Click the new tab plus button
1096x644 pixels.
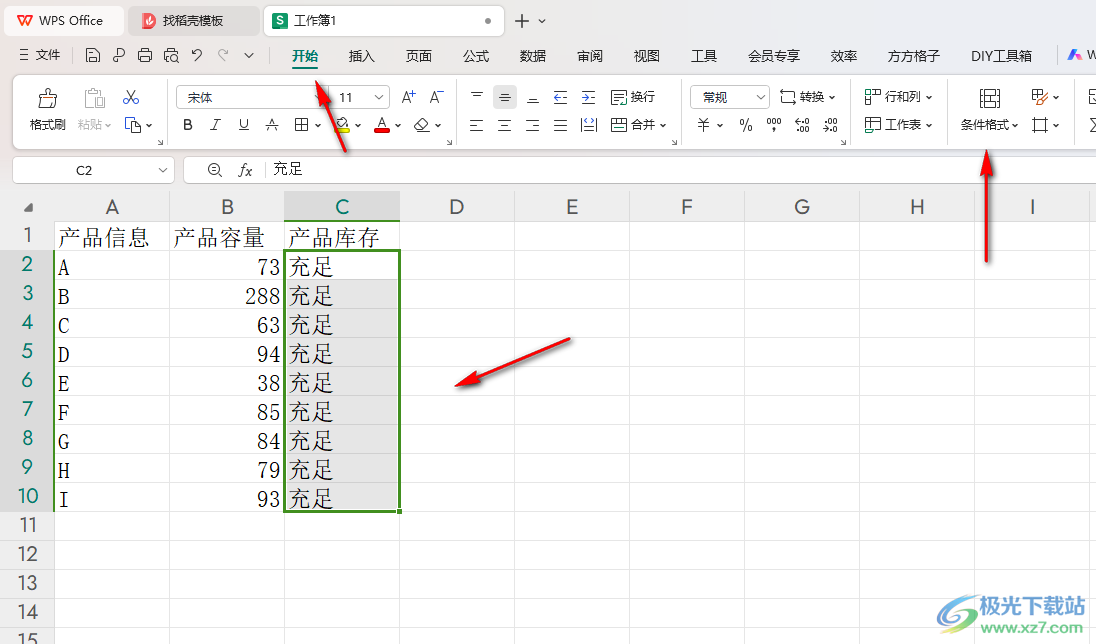click(x=521, y=21)
